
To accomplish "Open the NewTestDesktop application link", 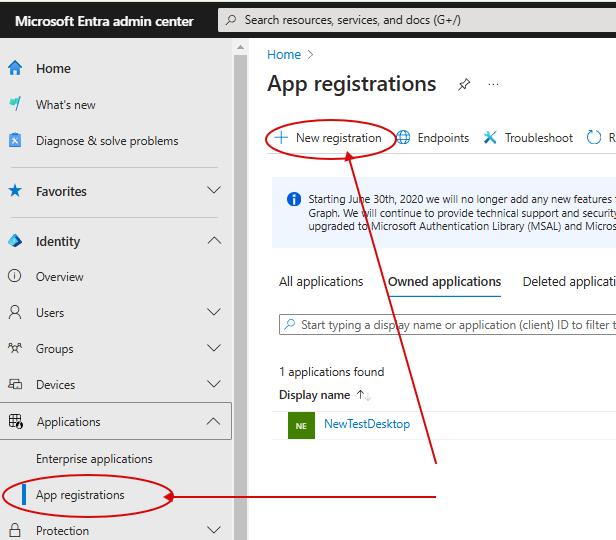I will click(x=367, y=424).
